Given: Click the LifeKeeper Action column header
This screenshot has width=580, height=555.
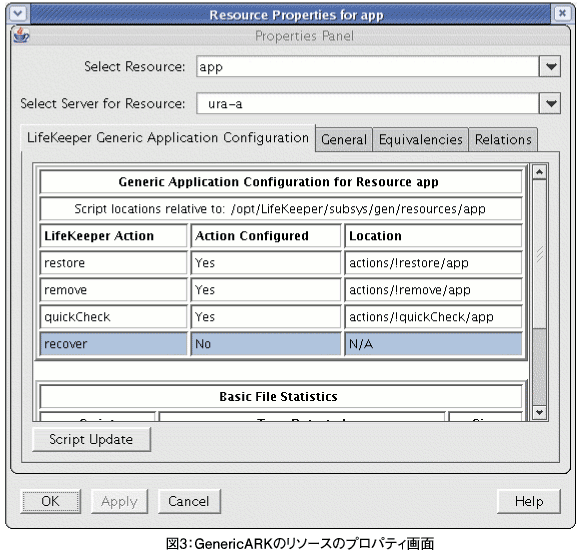Looking at the screenshot, I should [x=114, y=236].
